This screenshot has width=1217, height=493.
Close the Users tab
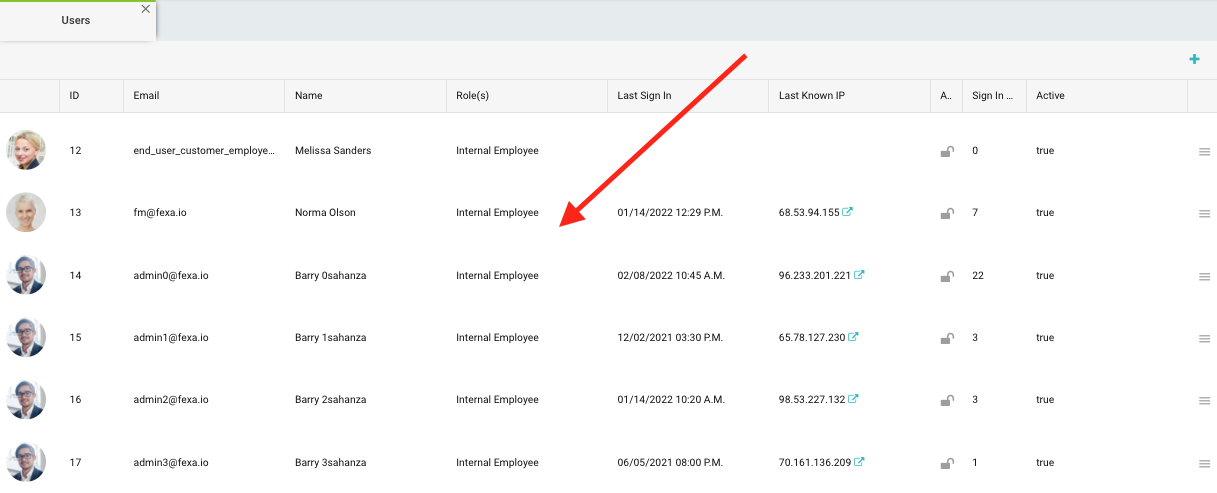[146, 9]
